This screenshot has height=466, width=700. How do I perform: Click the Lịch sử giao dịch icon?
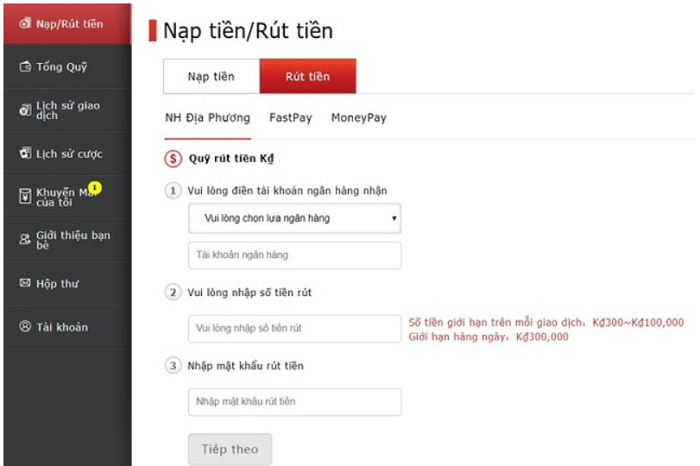click(25, 110)
